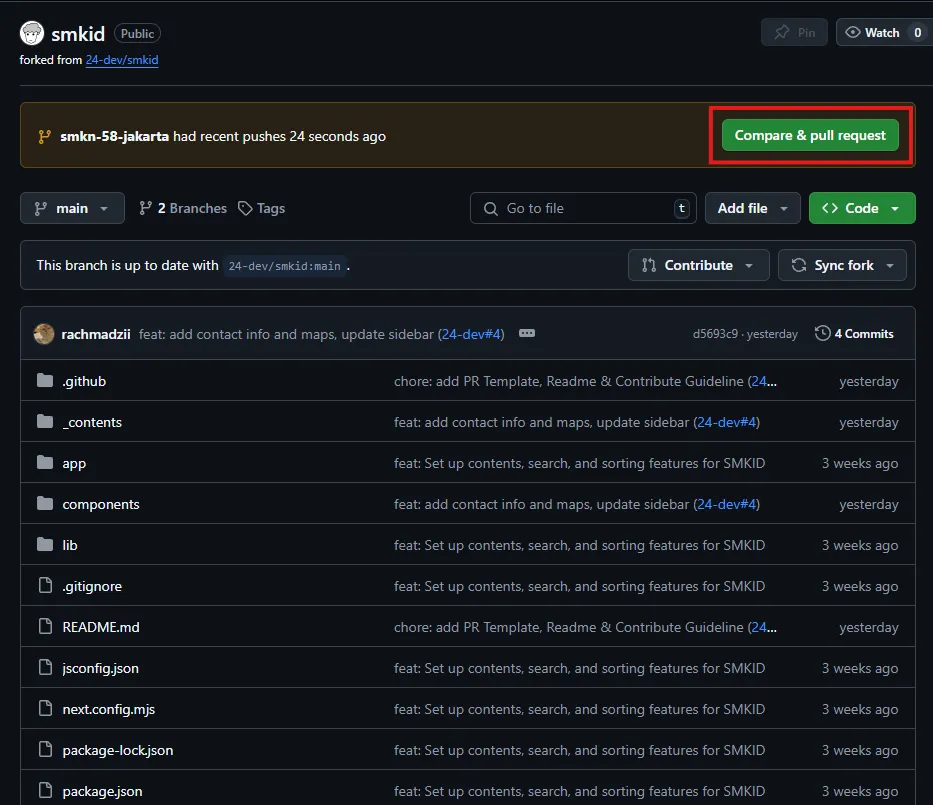Click the .github folder icon

tap(45, 380)
